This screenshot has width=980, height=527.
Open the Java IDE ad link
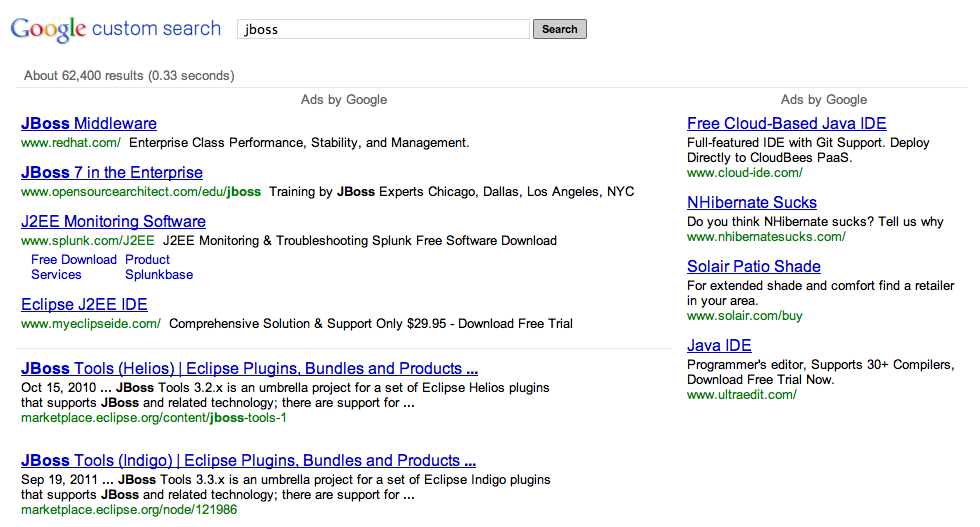point(719,346)
